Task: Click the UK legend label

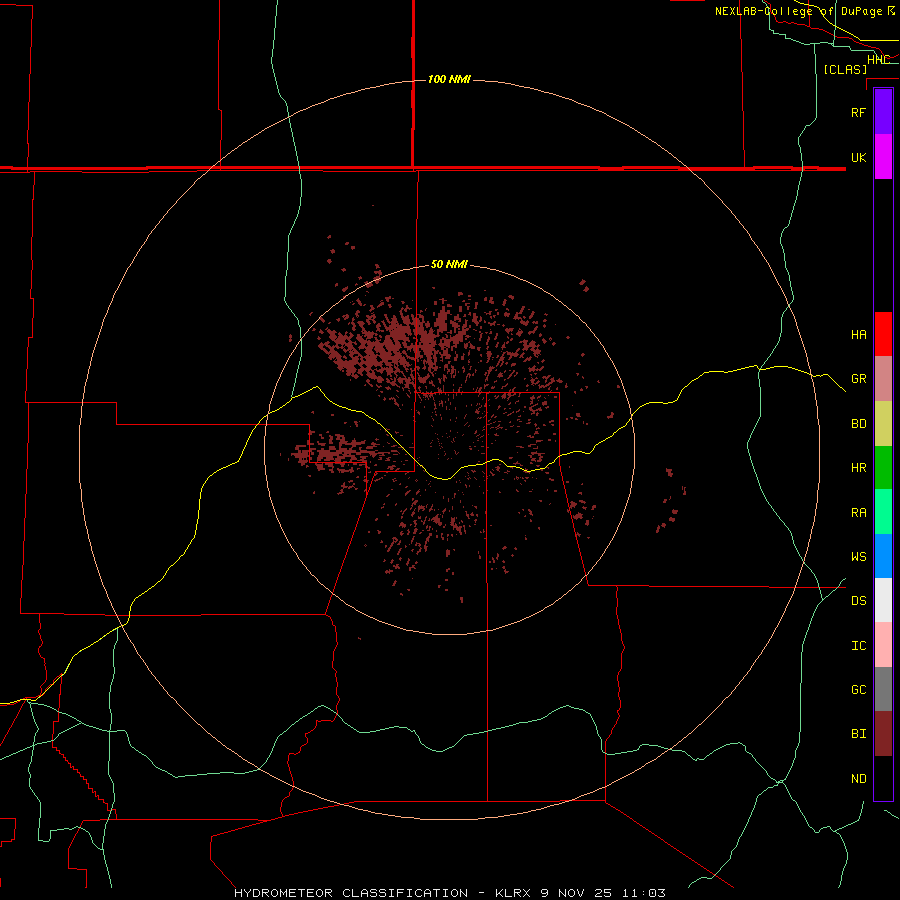Action: [x=858, y=157]
